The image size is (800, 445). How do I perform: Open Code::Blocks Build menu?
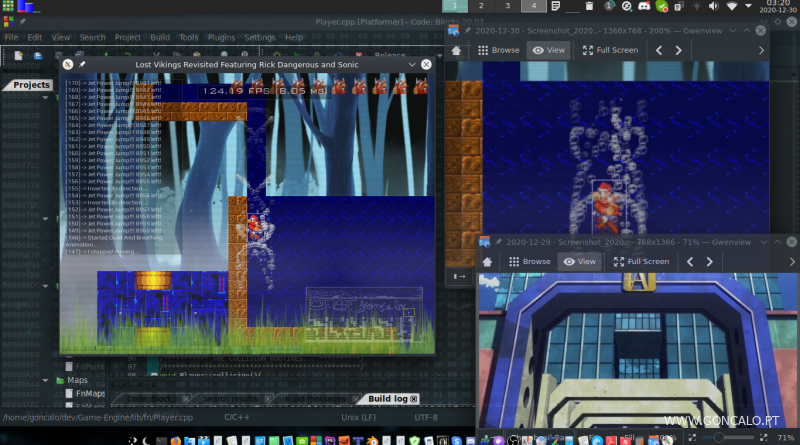pyautogui.click(x=160, y=37)
